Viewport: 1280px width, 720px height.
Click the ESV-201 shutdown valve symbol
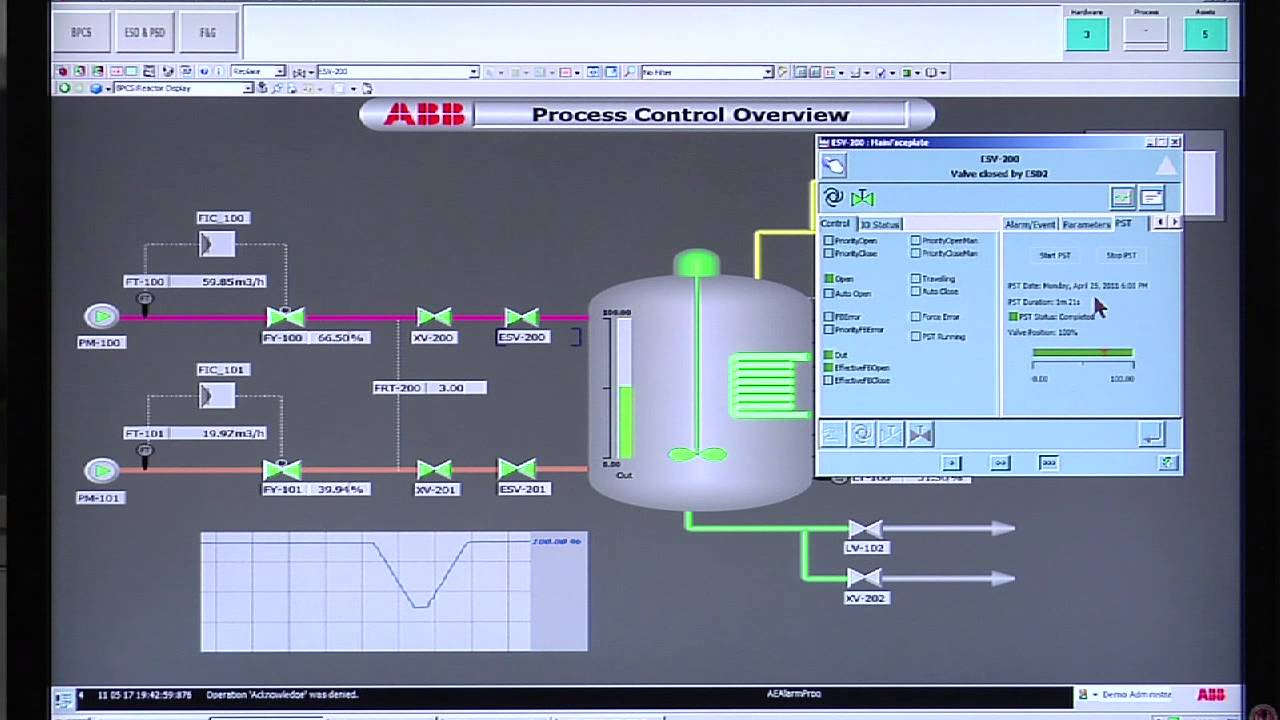point(517,468)
